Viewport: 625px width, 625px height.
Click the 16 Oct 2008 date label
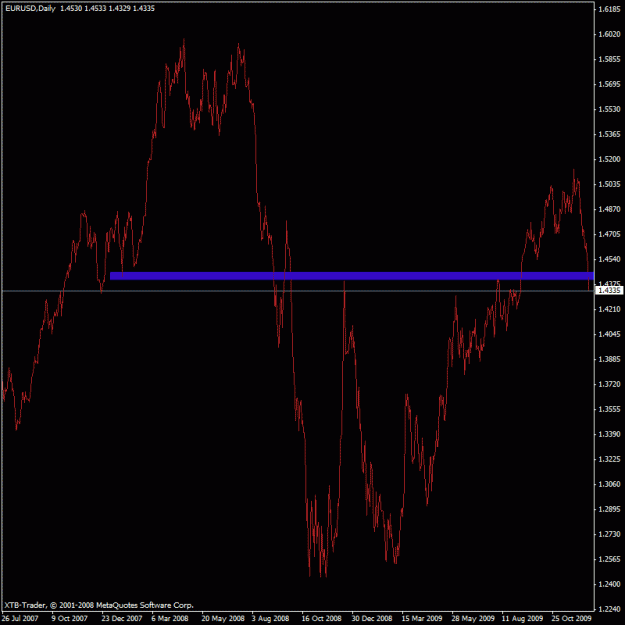322,619
